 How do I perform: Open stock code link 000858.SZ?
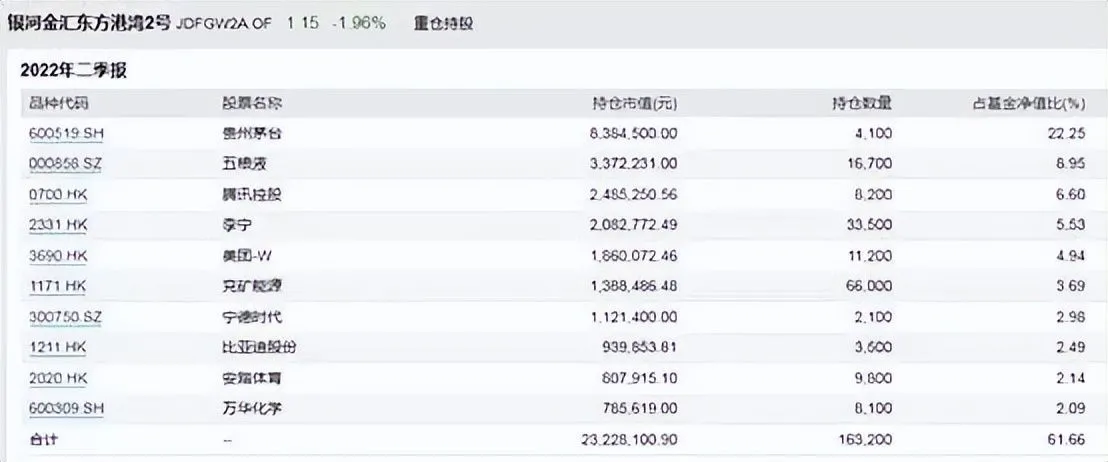pos(66,164)
